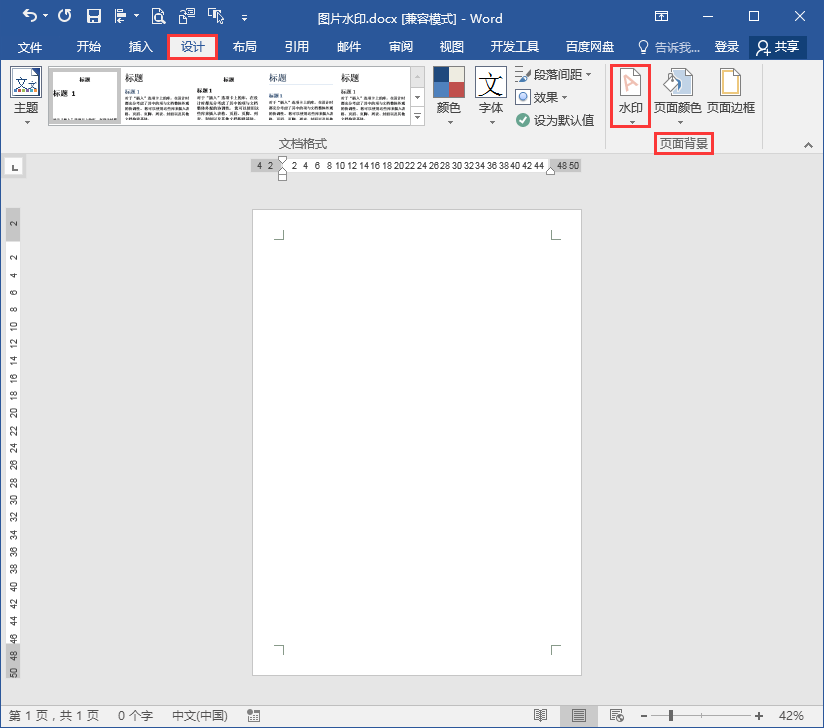Screen dimensions: 824x728
Task: Select the third document format thumbnail
Action: (228, 96)
